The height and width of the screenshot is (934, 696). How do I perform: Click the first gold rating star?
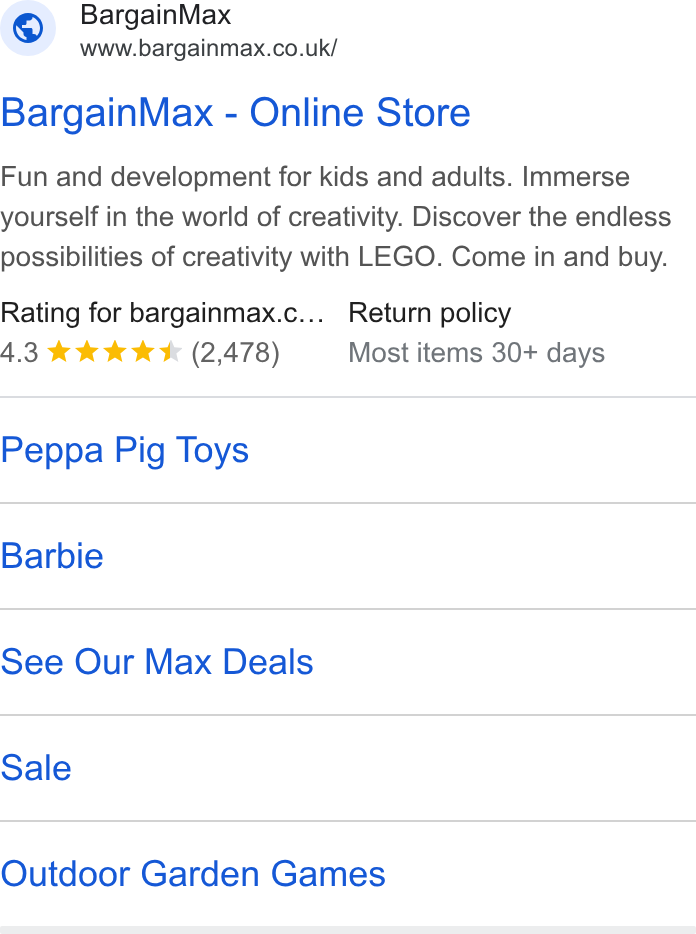point(59,351)
